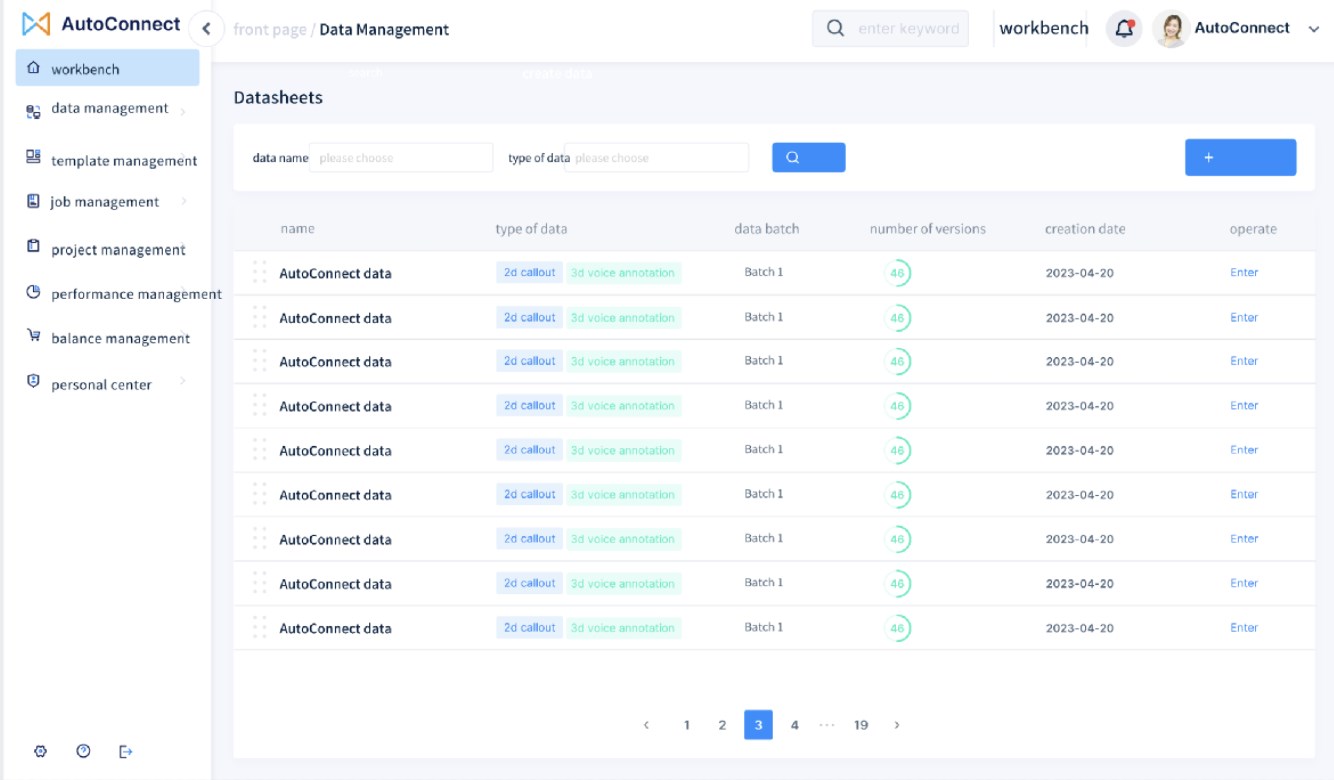The width and height of the screenshot is (1334, 780).
Task: Click the user avatar picture
Action: (x=1170, y=29)
